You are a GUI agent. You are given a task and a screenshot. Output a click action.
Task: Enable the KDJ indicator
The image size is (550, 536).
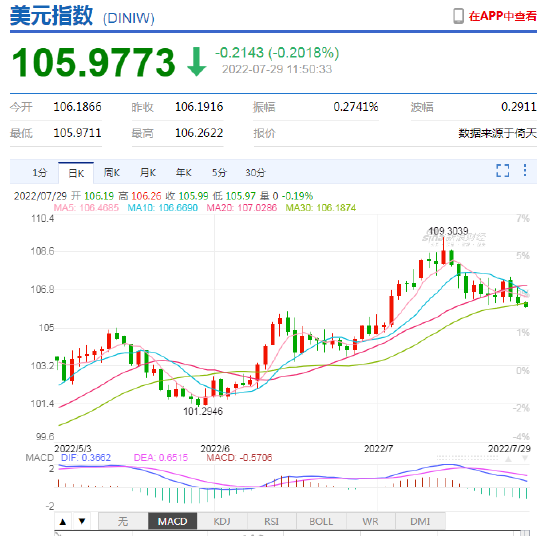(222, 522)
